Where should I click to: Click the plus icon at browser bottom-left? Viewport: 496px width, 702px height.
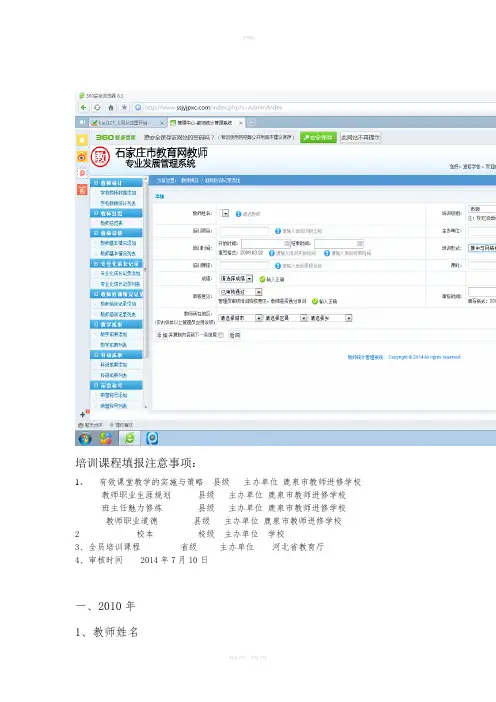(x=82, y=415)
